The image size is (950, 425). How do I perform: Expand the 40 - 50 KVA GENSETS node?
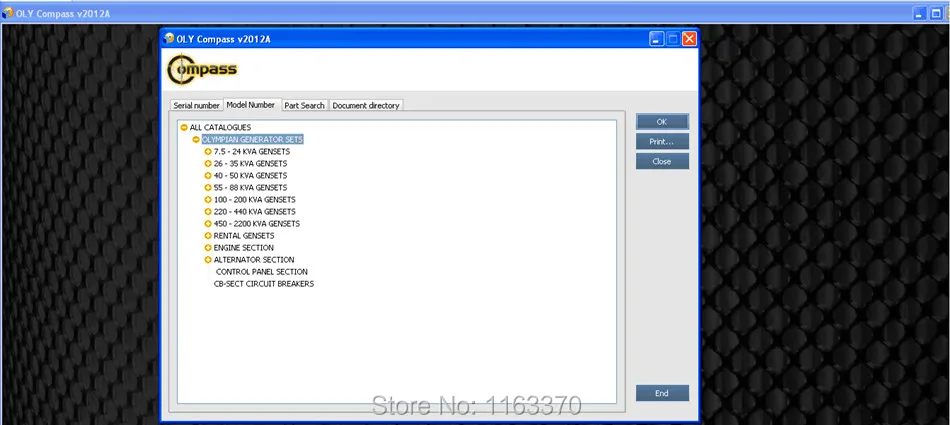pyautogui.click(x=208, y=176)
